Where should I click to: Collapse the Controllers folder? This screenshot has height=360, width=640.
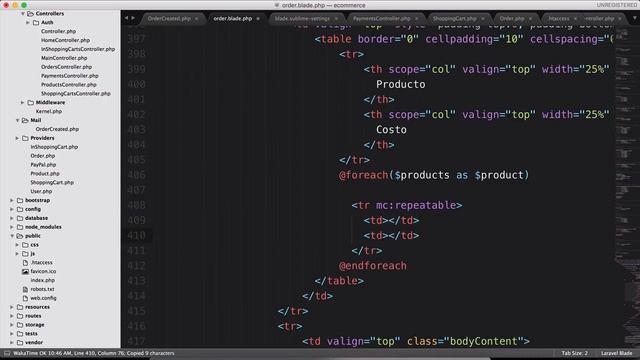coord(23,13)
